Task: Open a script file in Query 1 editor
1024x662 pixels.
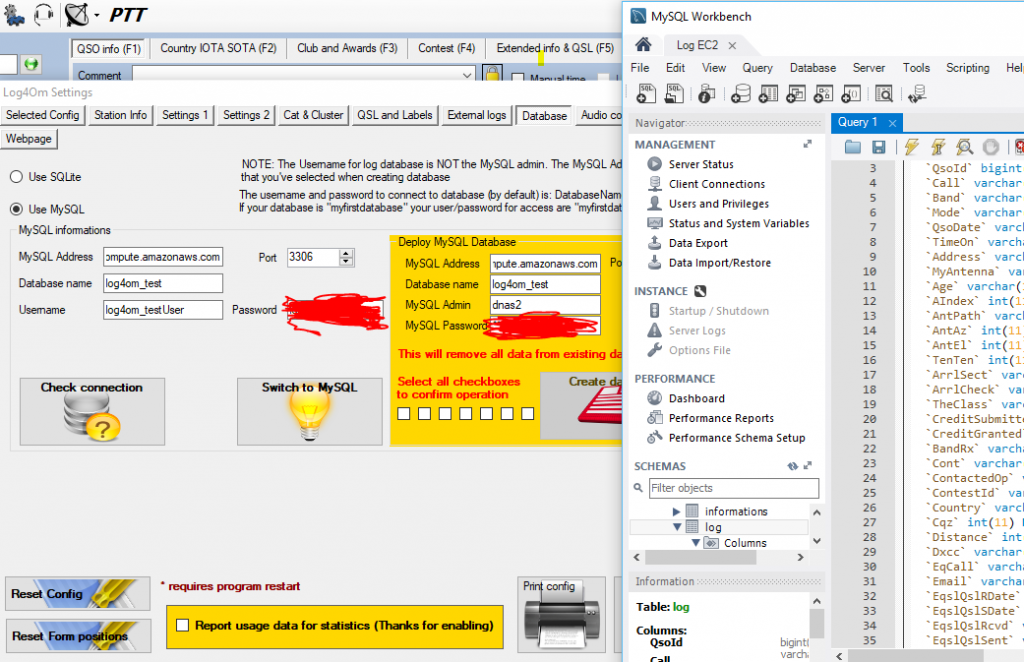Action: pyautogui.click(x=852, y=147)
